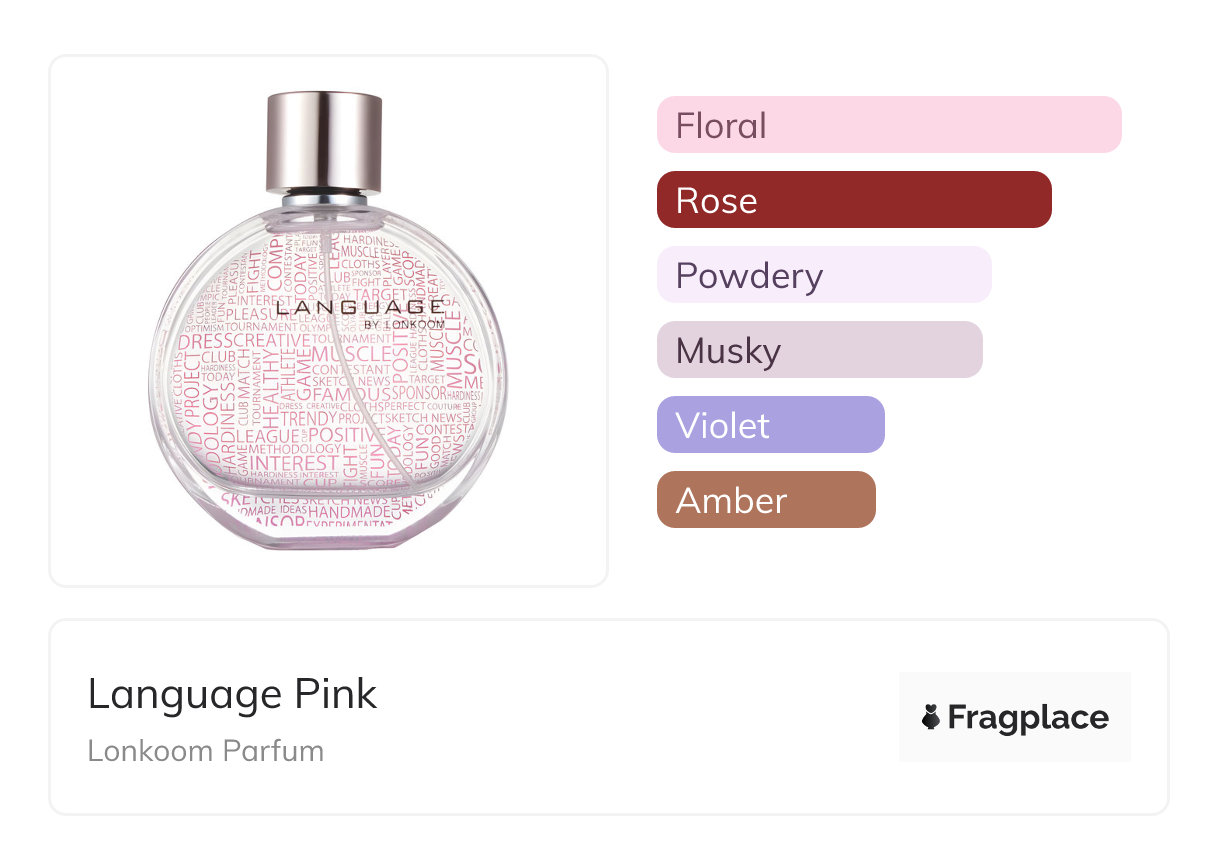Click the spray nozzle collar under cap
The width and height of the screenshot is (1218, 864).
325,202
